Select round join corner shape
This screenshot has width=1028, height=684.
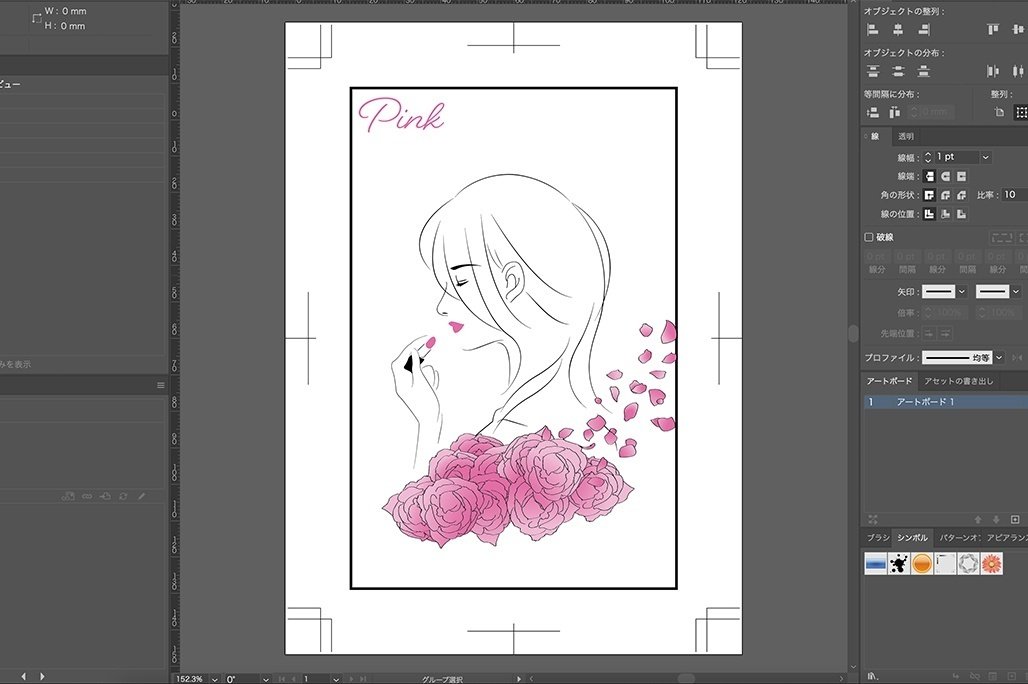[945, 195]
